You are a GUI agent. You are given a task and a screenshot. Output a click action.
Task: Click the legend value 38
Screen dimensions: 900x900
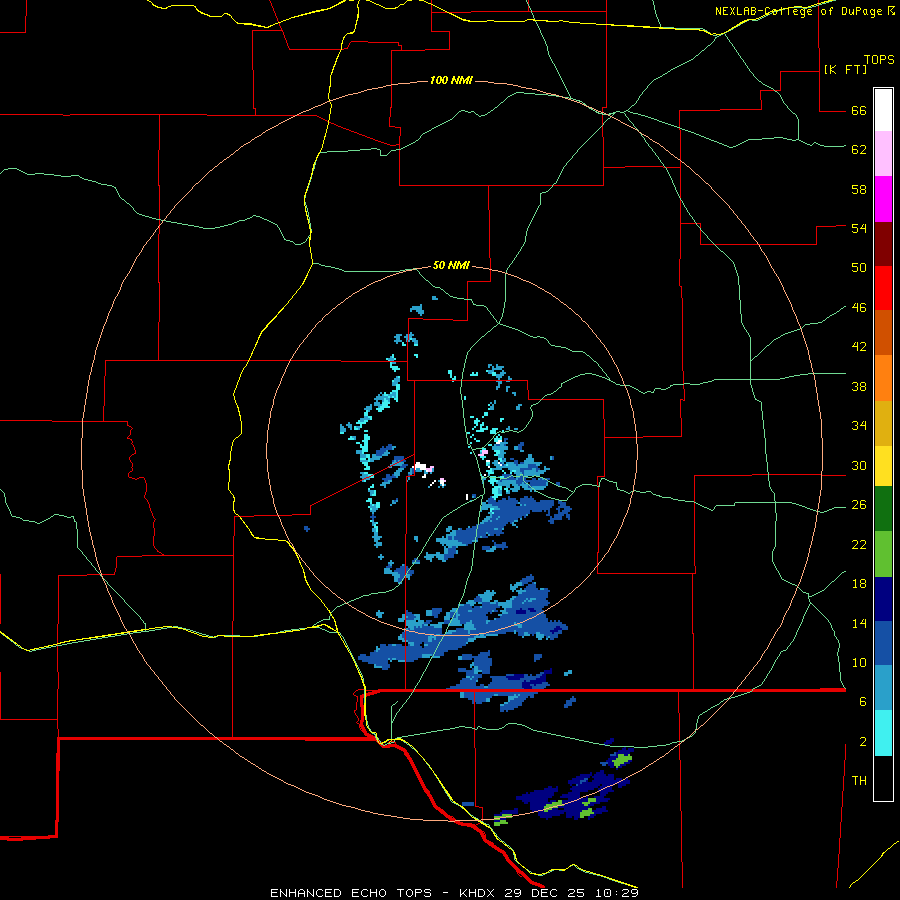click(859, 386)
